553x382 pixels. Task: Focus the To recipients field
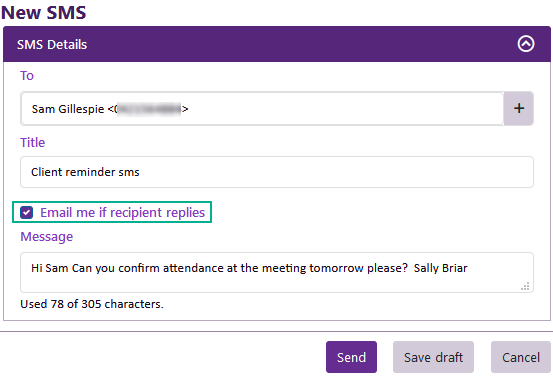(x=262, y=108)
